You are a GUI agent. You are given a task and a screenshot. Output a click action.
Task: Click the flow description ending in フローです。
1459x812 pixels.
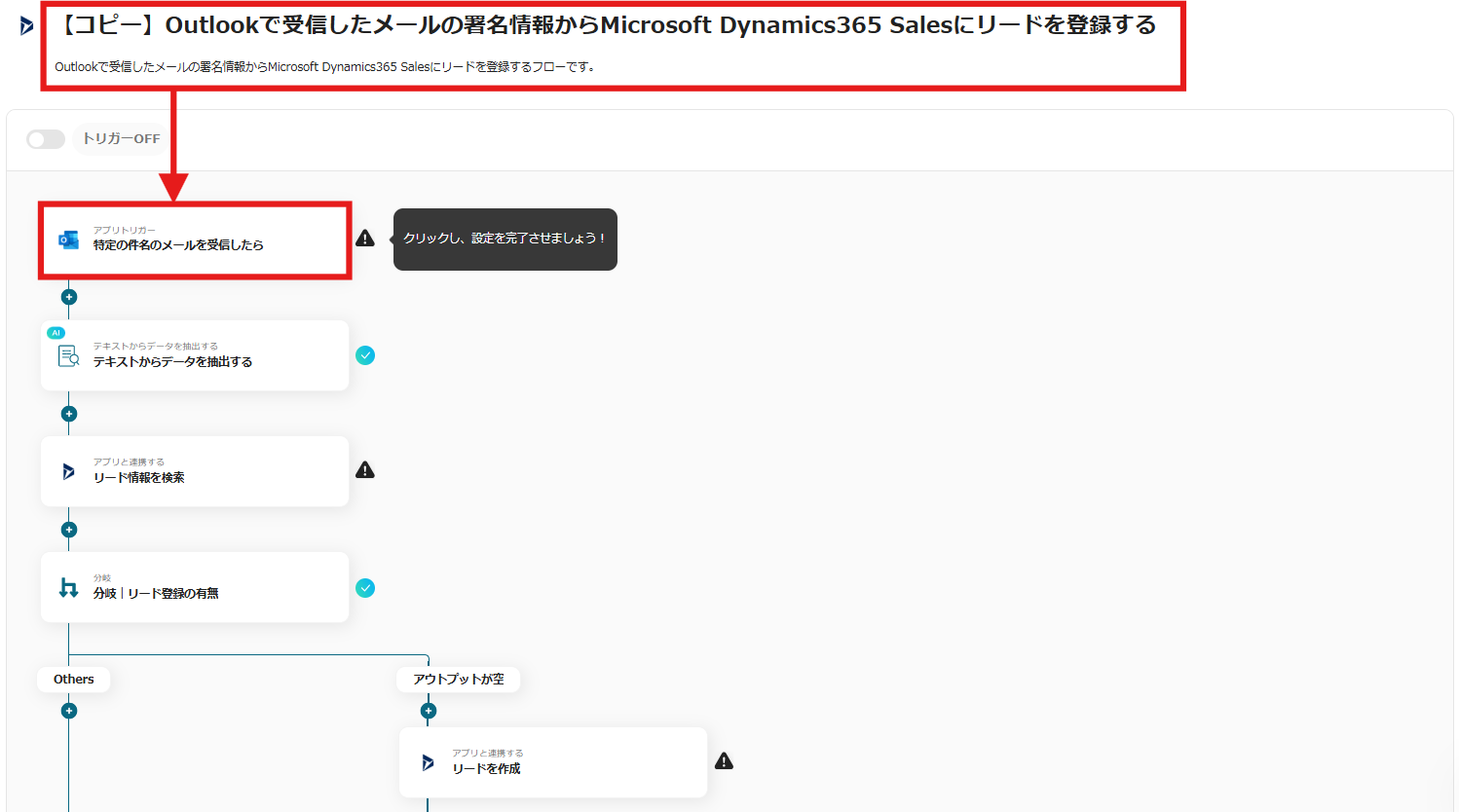coord(325,67)
